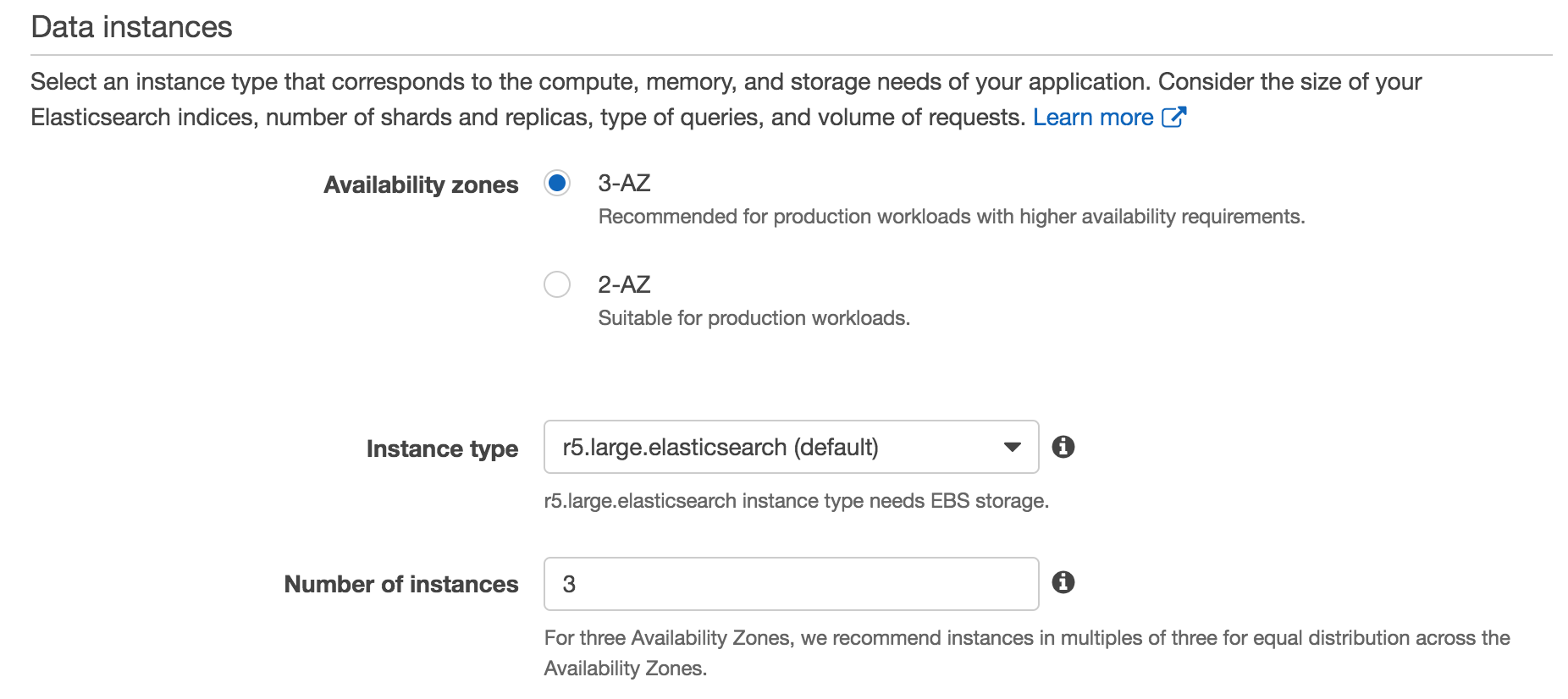Viewport: 1568px width, 699px height.
Task: Click the multiples of three recommendation text
Action: (x=1026, y=638)
